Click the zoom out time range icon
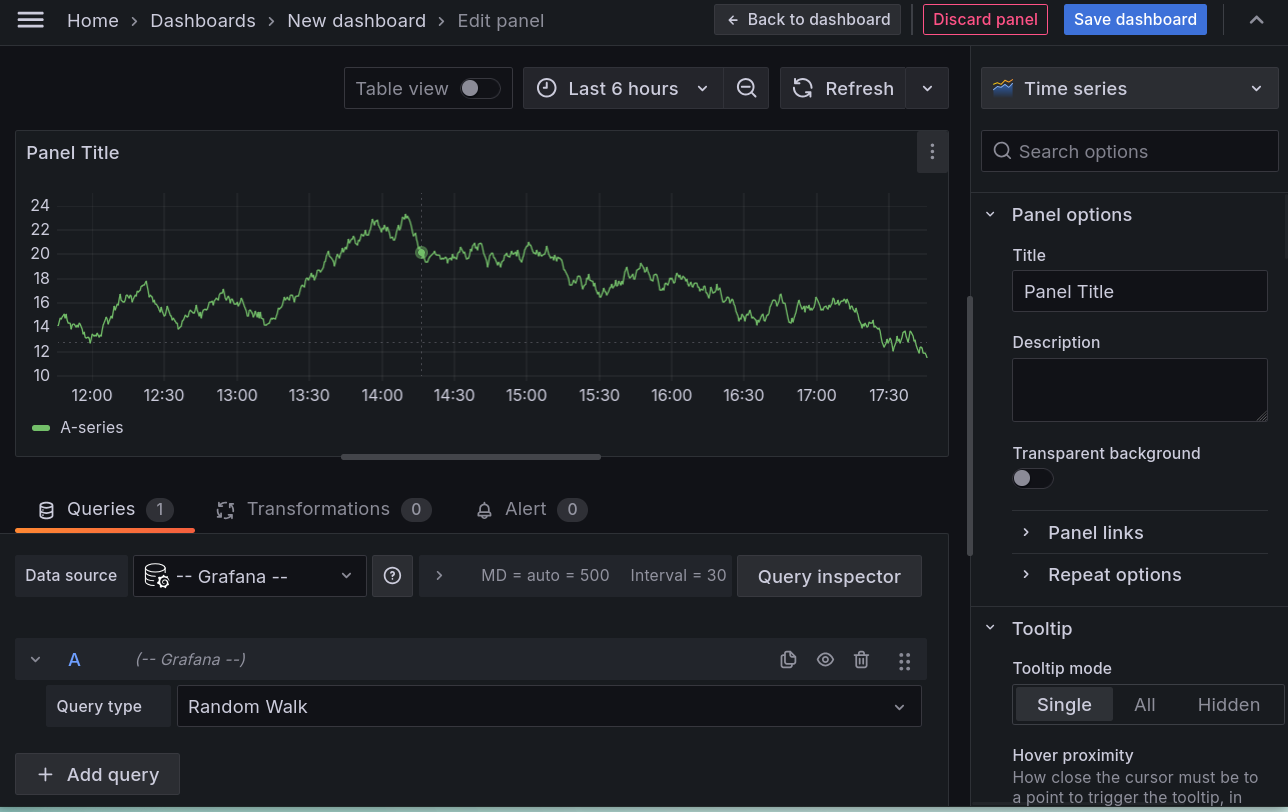Image resolution: width=1288 pixels, height=812 pixels. click(746, 88)
